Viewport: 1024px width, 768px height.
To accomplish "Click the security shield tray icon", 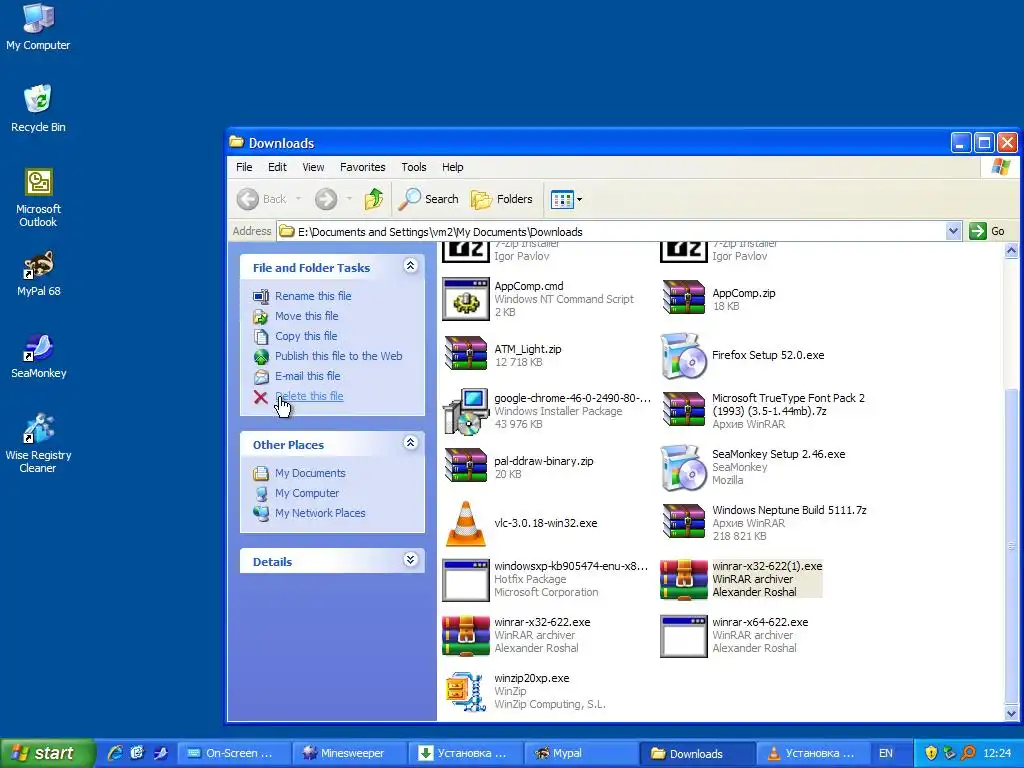I will tap(931, 754).
